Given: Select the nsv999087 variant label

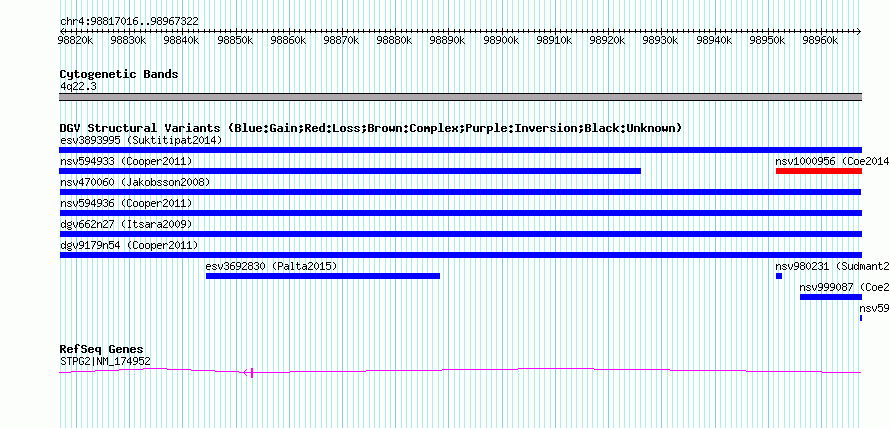Looking at the screenshot, I should [x=844, y=287].
